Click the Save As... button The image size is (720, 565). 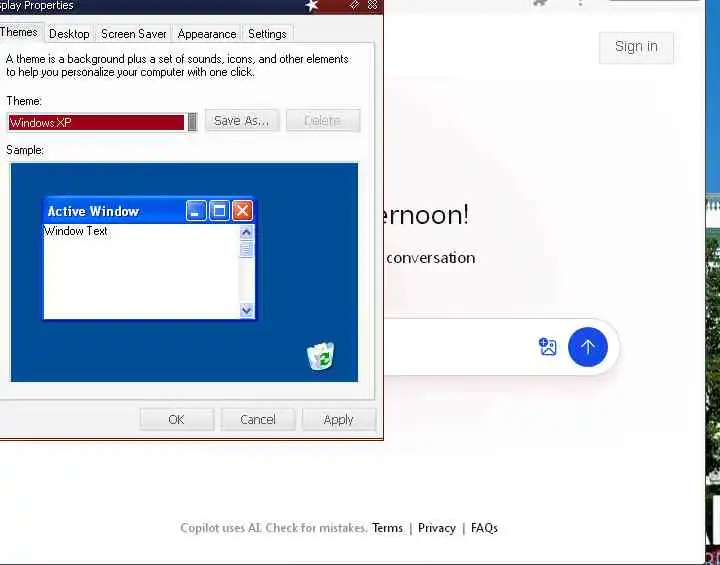tap(242, 120)
